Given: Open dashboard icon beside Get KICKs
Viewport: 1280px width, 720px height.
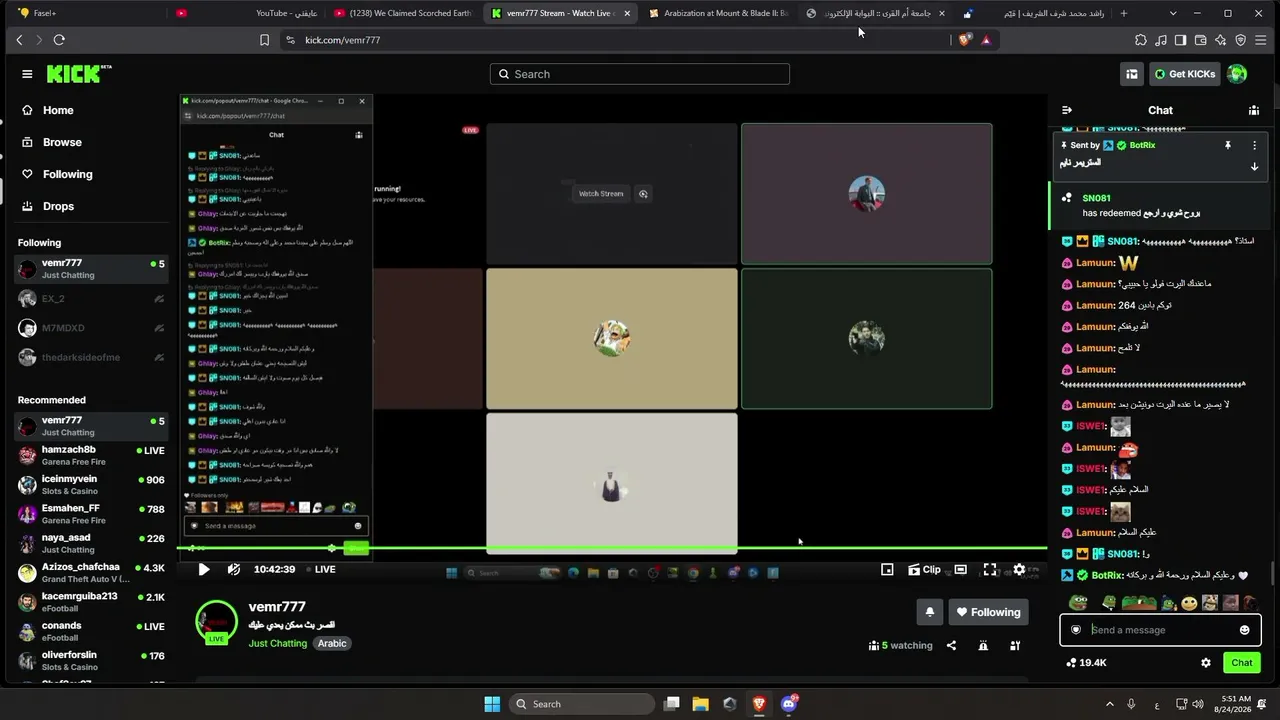Looking at the screenshot, I should pos(1132,74).
